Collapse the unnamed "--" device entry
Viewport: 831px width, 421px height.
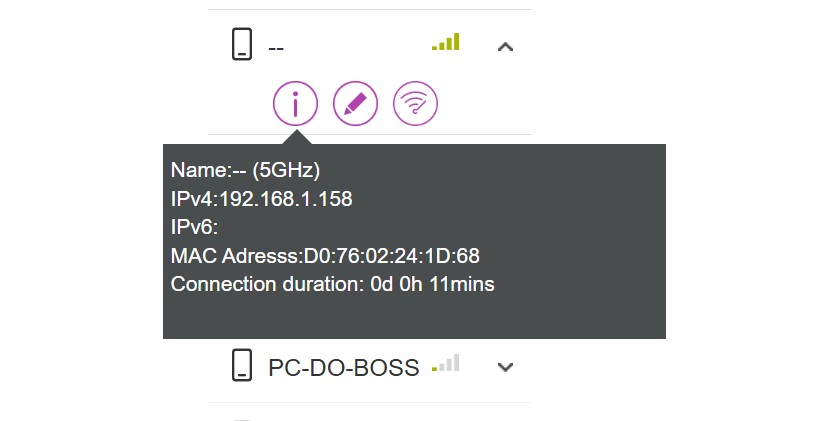[505, 46]
